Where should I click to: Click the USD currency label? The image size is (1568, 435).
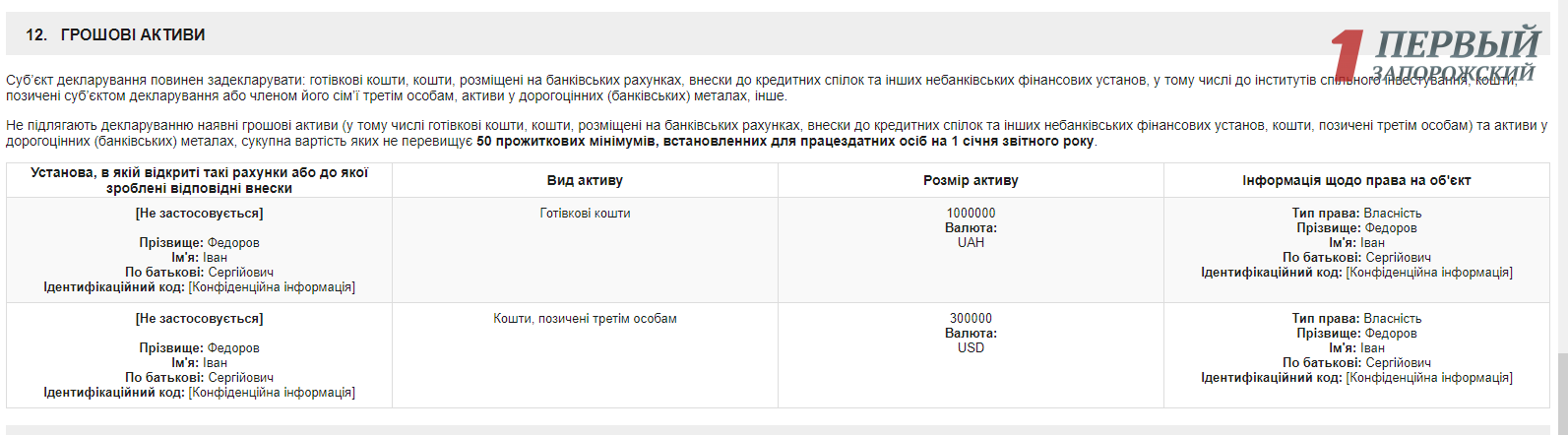click(971, 347)
